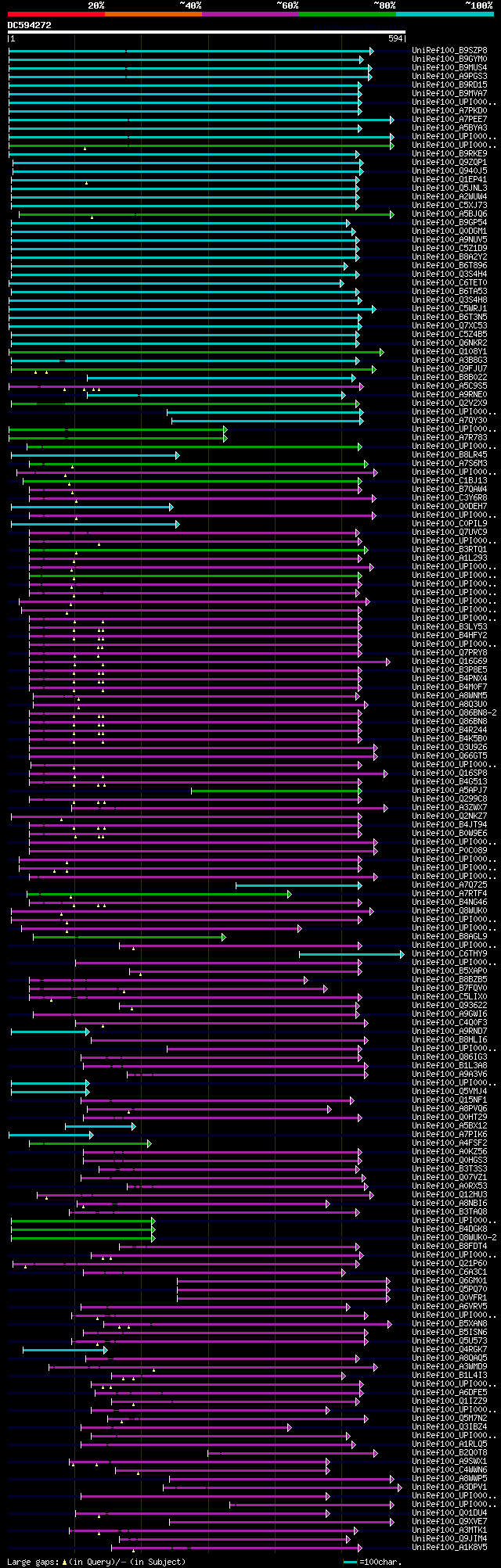Open hit UniRef100_A5BYA3
The width and height of the screenshot is (501, 1568).
pos(449,128)
